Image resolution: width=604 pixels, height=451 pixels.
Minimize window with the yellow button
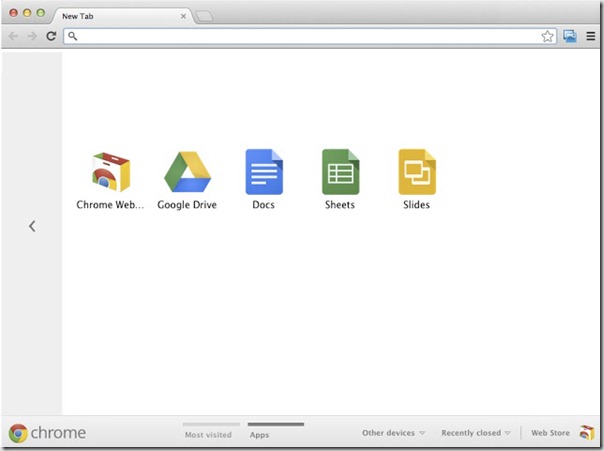(27, 13)
